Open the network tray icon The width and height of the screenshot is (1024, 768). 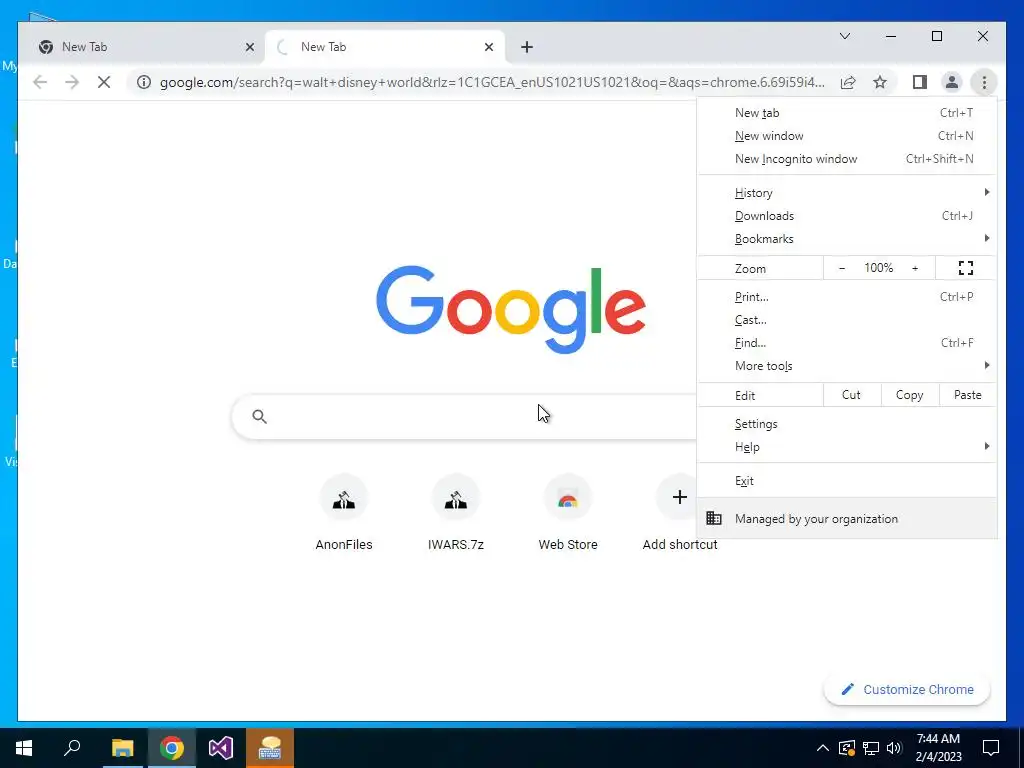coord(871,748)
